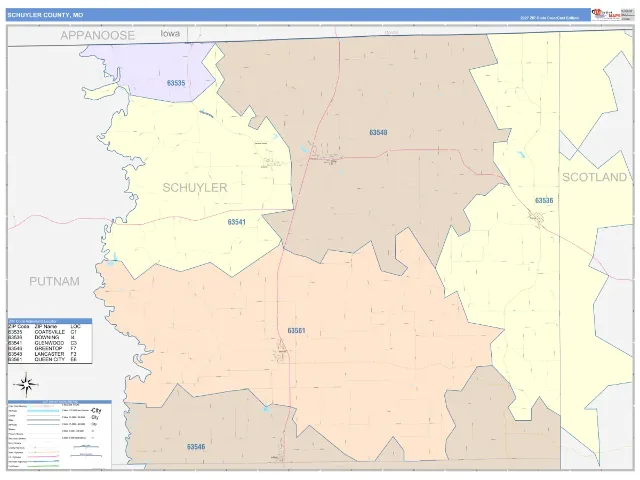The height and width of the screenshot is (480, 640).
Task: Click GLENWOOD in the ZIP index
Action: (49, 343)
